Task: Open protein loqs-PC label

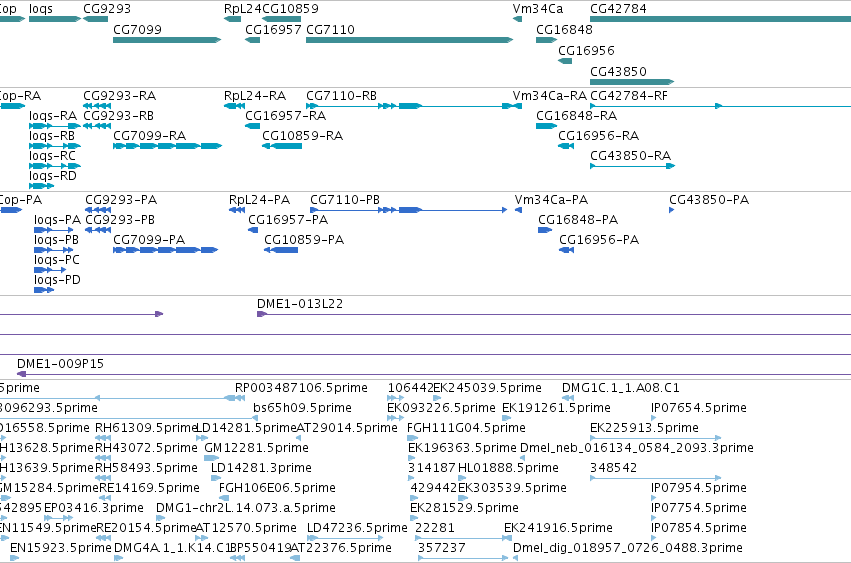Action: click(56, 260)
